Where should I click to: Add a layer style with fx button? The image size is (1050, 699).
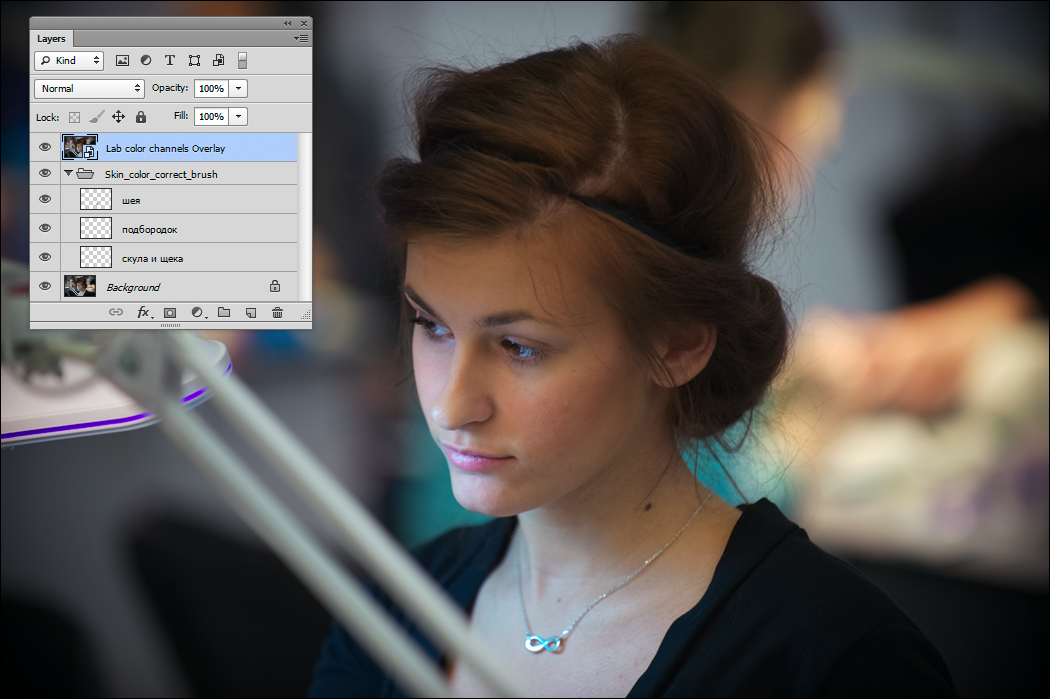144,312
